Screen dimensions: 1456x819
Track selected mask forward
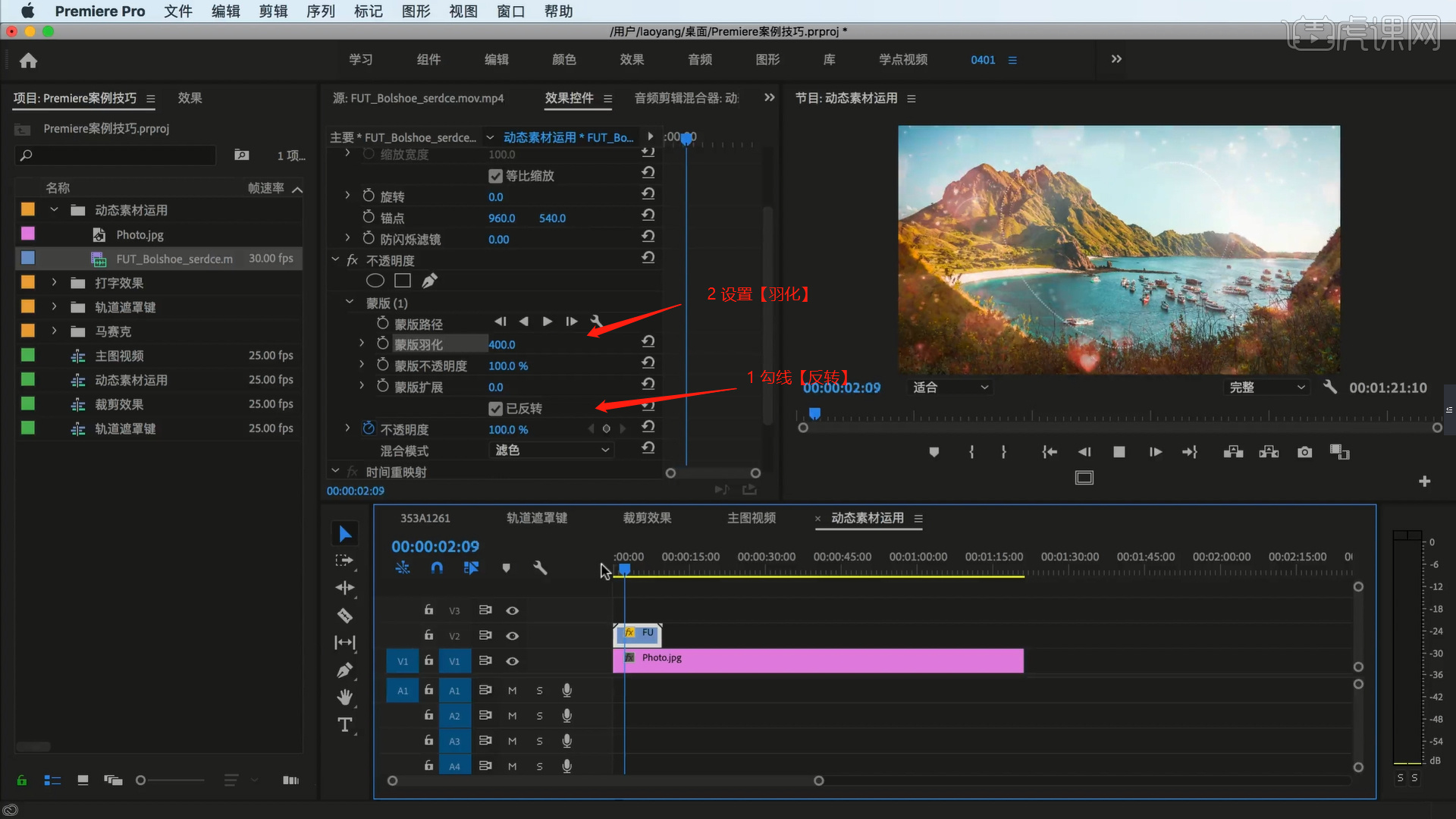(x=548, y=322)
